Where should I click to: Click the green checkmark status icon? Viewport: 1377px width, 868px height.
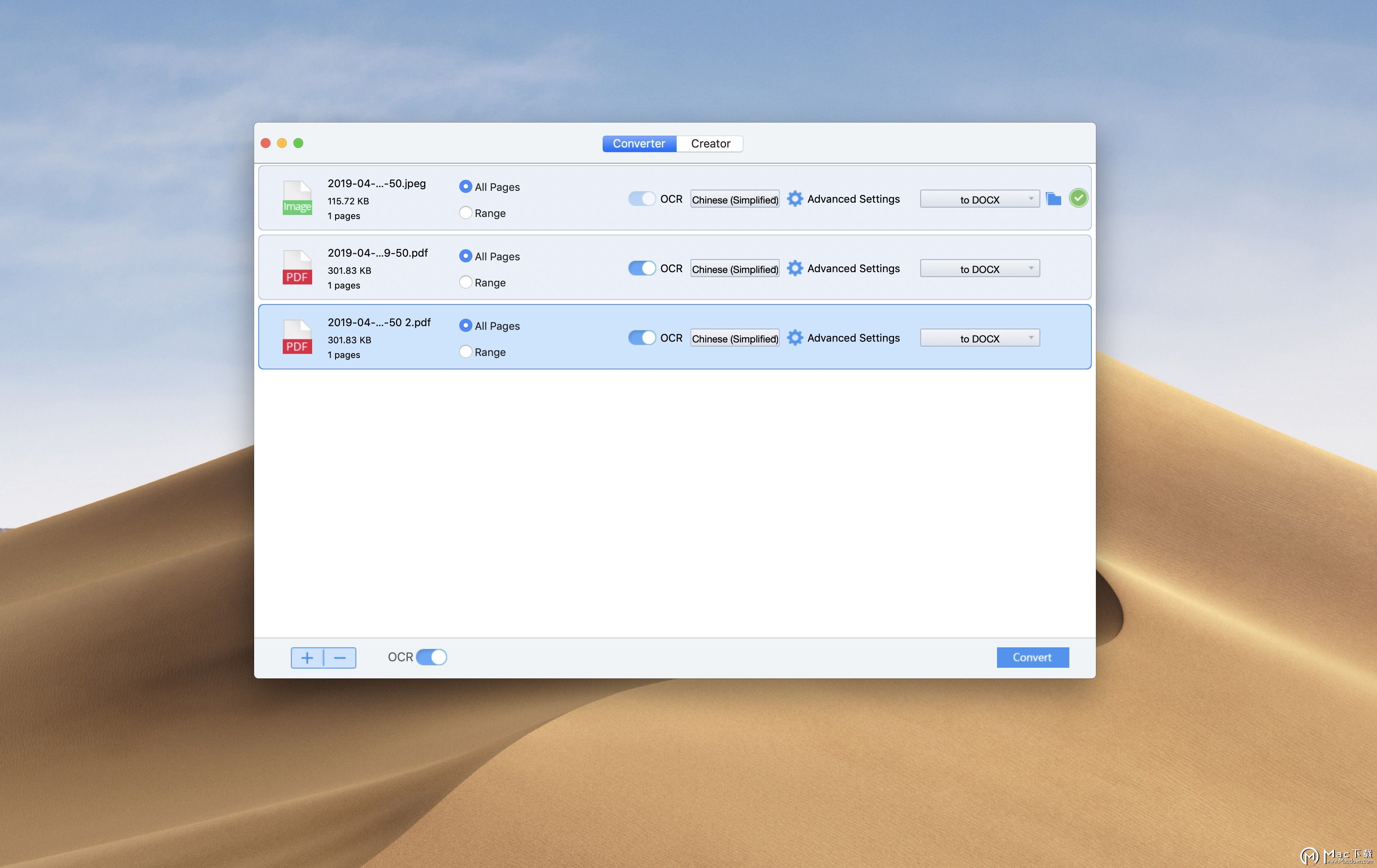click(1078, 198)
